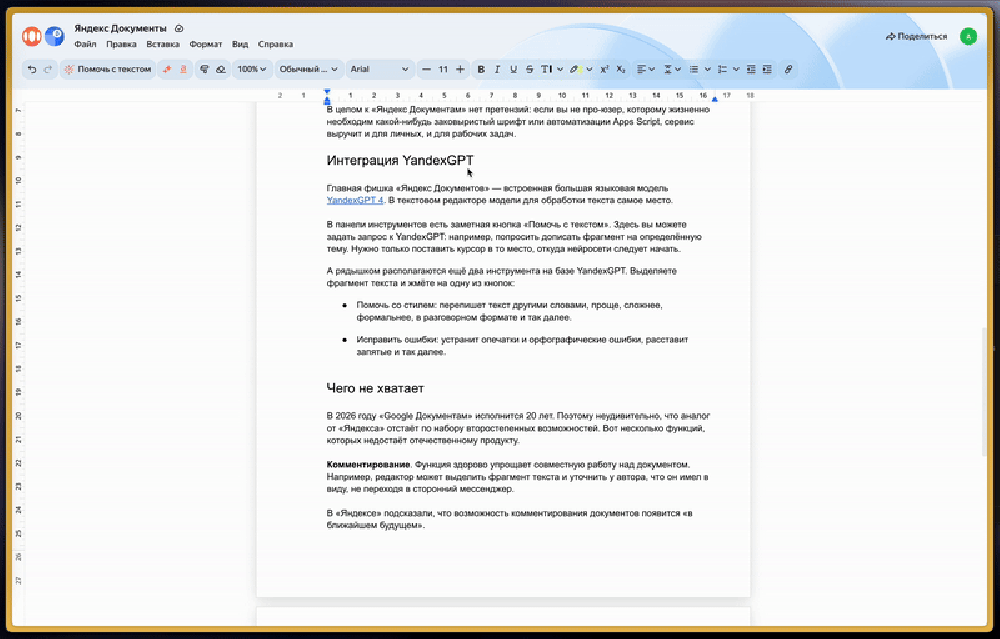This screenshot has width=1000, height=639.
Task: Click the style helper sparkle icon
Action: (167, 70)
